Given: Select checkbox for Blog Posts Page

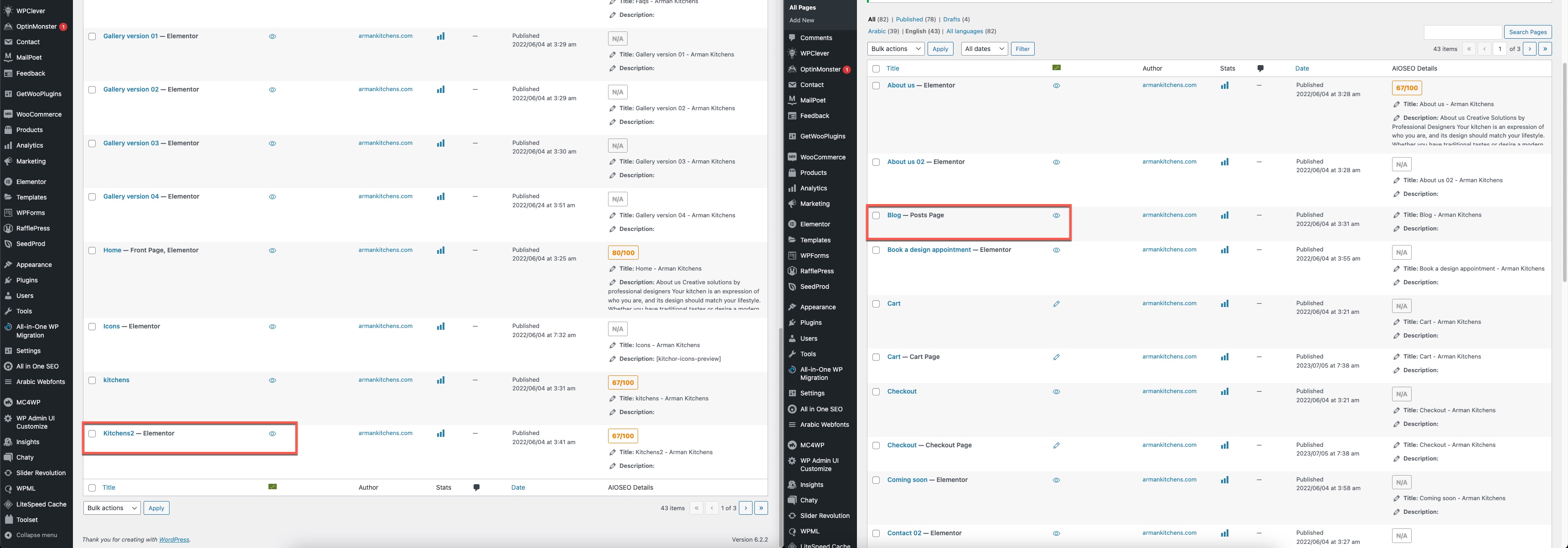Looking at the screenshot, I should pos(876,215).
